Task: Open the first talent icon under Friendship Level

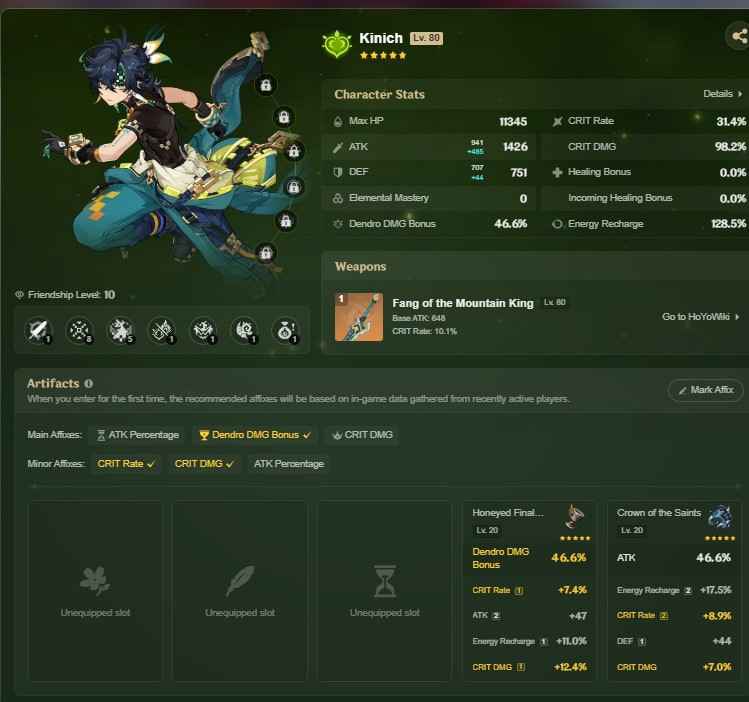Action: (38, 330)
